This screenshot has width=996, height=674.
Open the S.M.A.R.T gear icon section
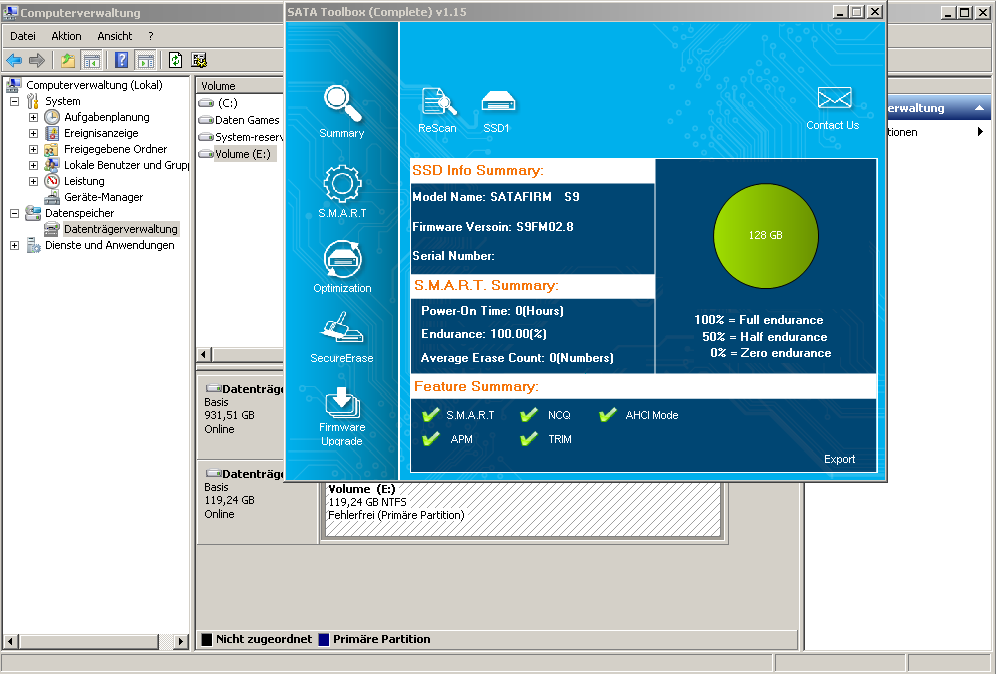[x=342, y=184]
